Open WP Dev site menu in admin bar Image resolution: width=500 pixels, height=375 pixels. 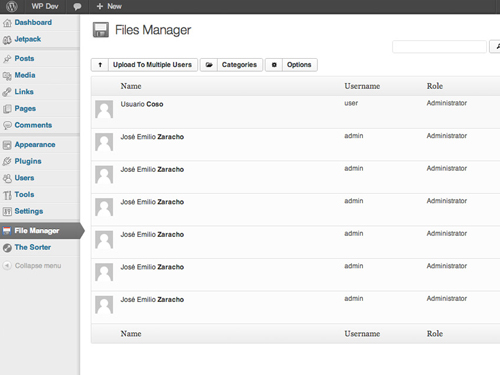[x=45, y=6]
